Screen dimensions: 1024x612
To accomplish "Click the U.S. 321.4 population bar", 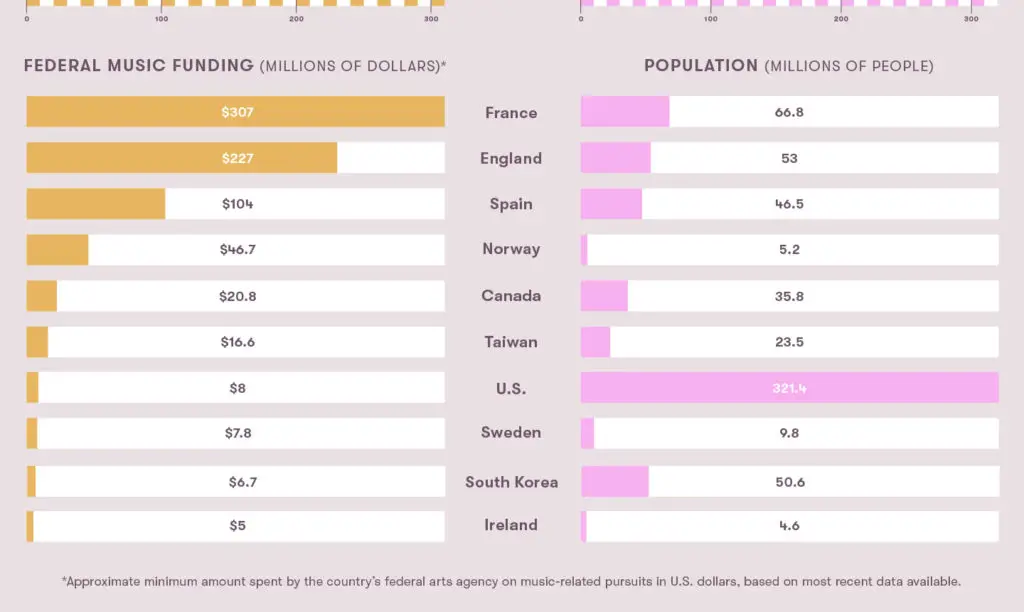I will click(790, 388).
